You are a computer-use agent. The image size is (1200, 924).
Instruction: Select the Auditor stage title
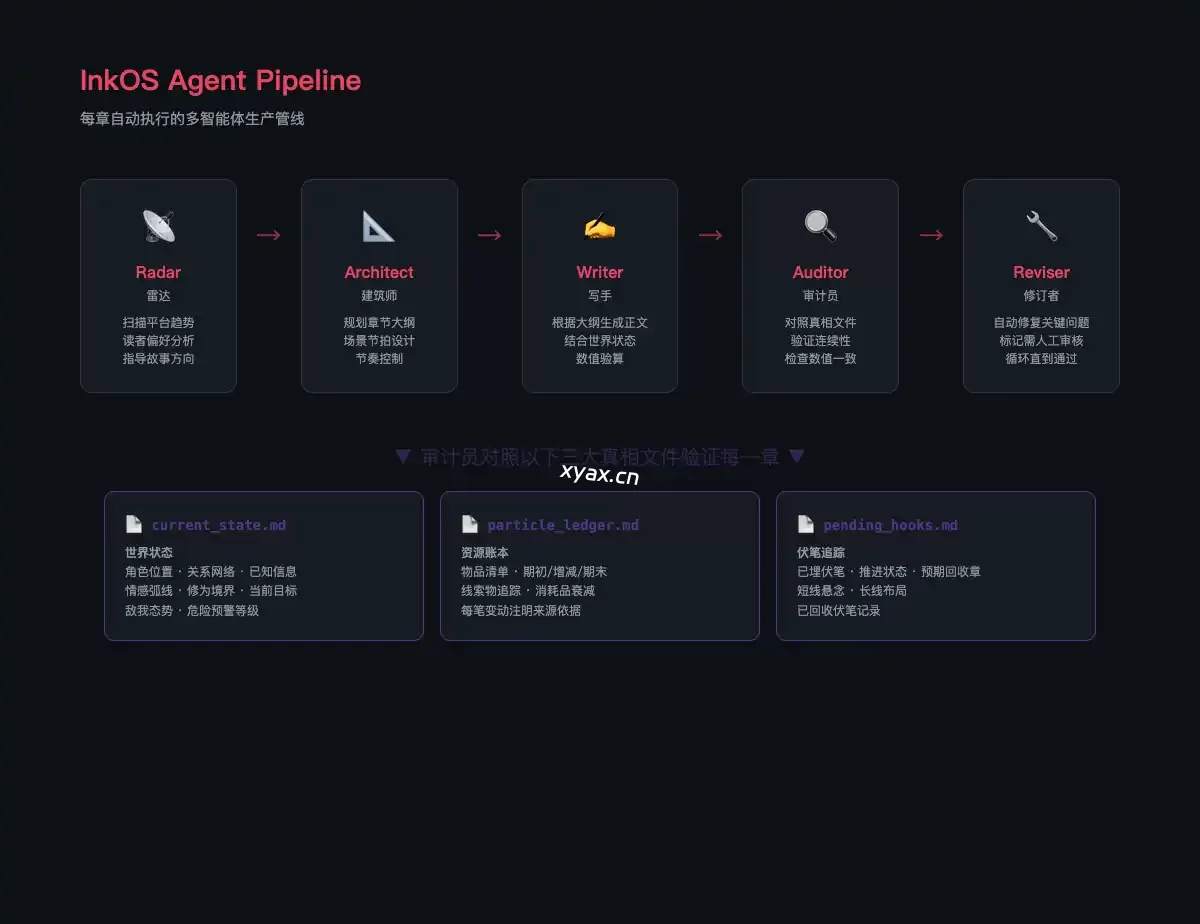820,272
